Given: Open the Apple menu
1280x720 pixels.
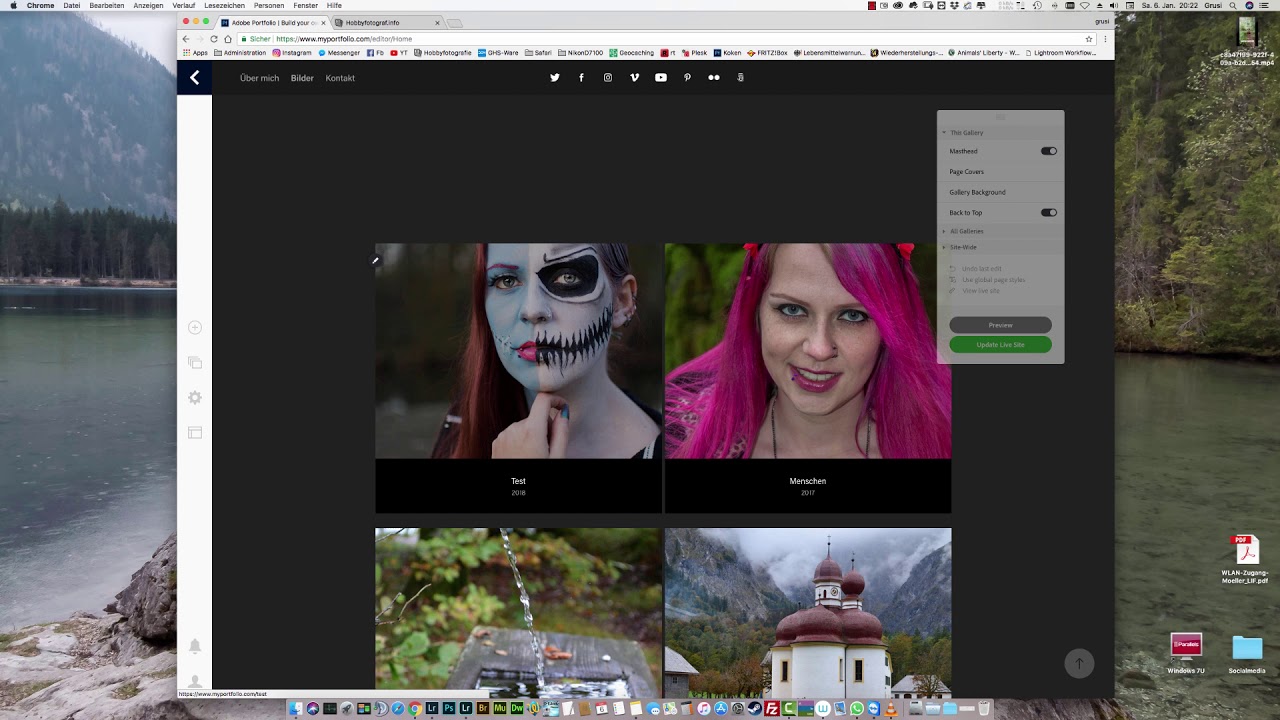Looking at the screenshot, I should (13, 5).
